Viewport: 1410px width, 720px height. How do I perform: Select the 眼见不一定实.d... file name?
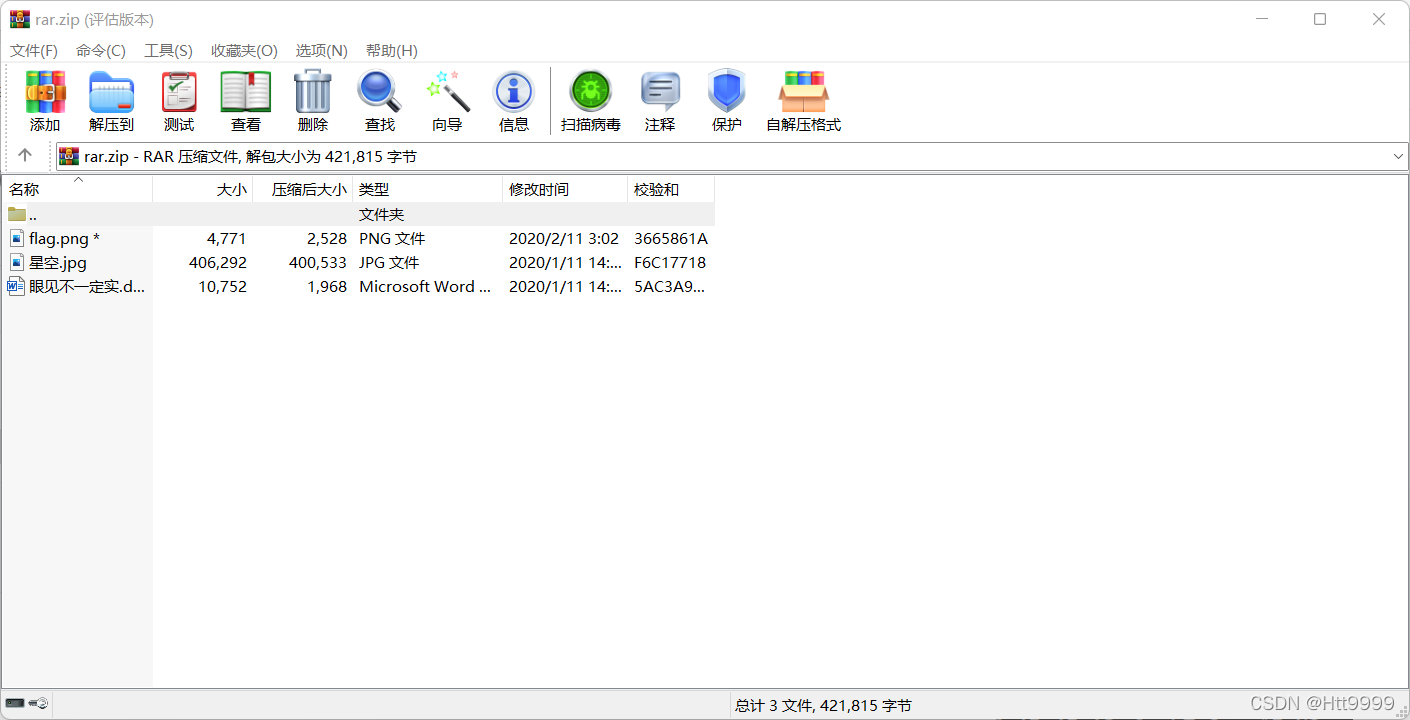[87, 286]
